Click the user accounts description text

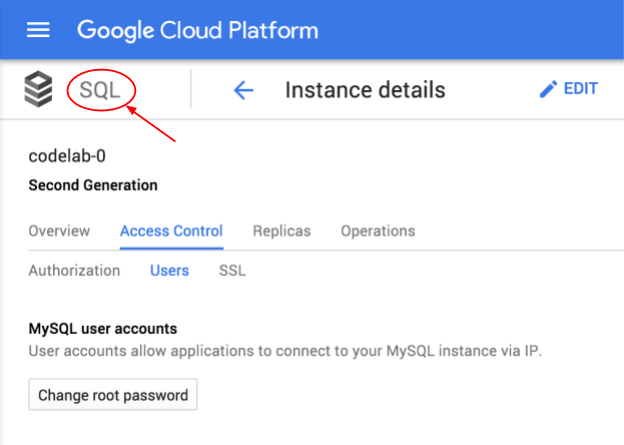285,351
